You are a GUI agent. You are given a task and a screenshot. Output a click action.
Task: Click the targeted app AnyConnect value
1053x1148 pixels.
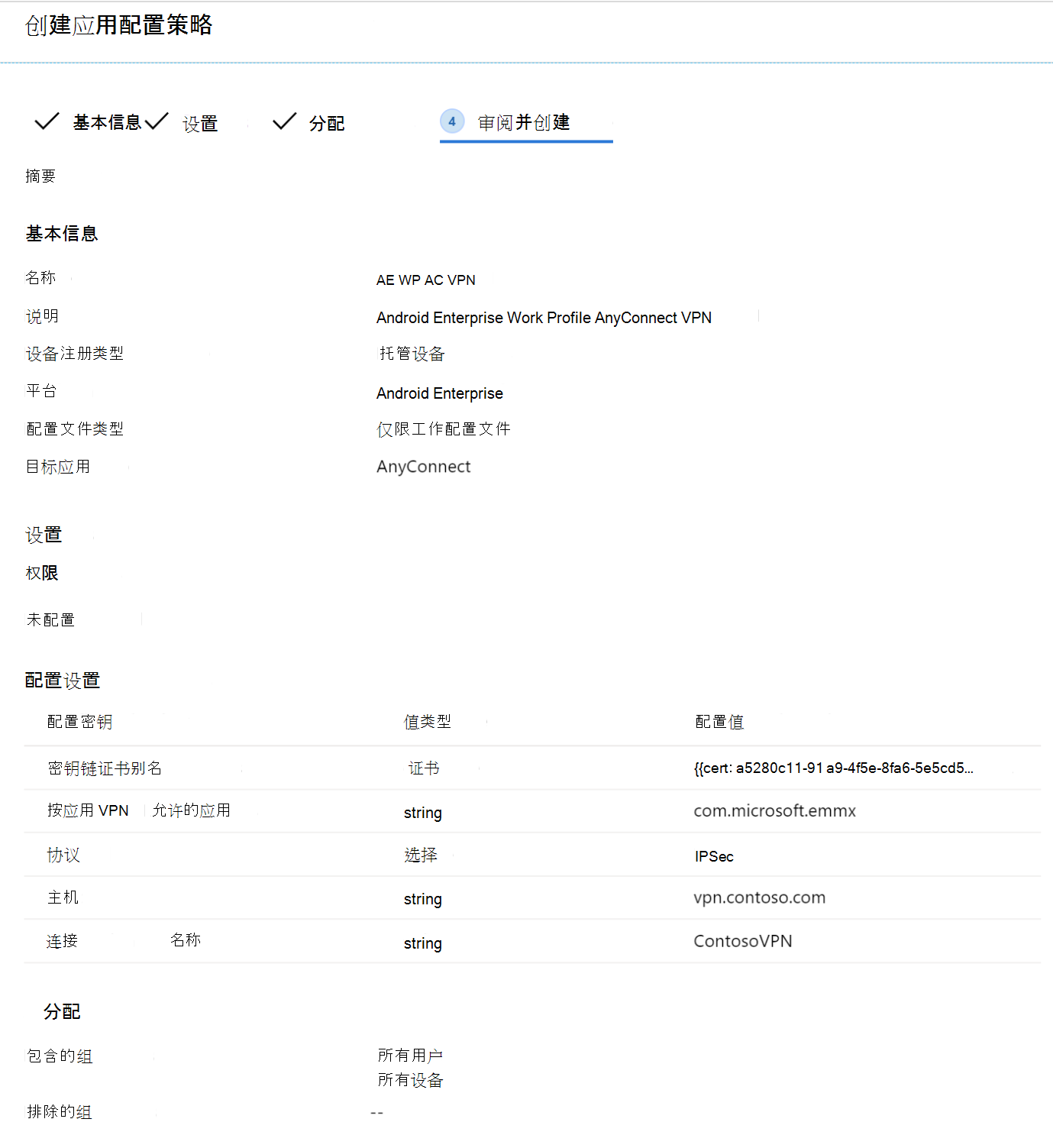(424, 467)
